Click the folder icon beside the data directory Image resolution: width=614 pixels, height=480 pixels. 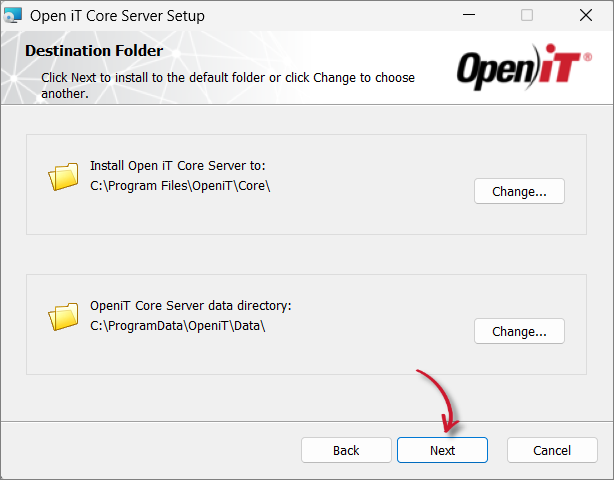click(63, 316)
